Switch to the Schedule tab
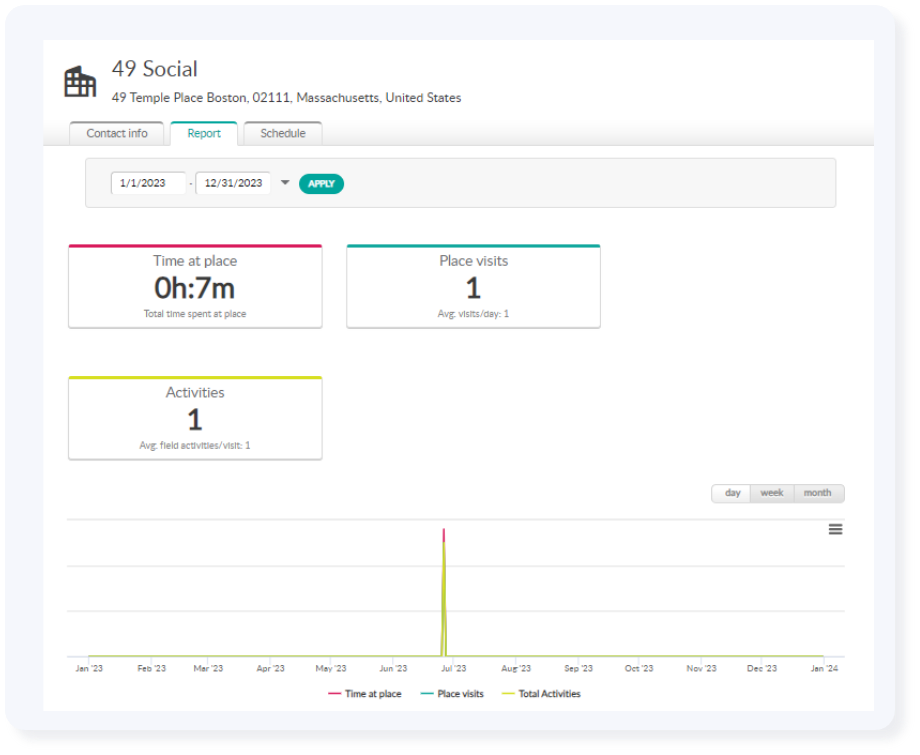 coord(283,133)
